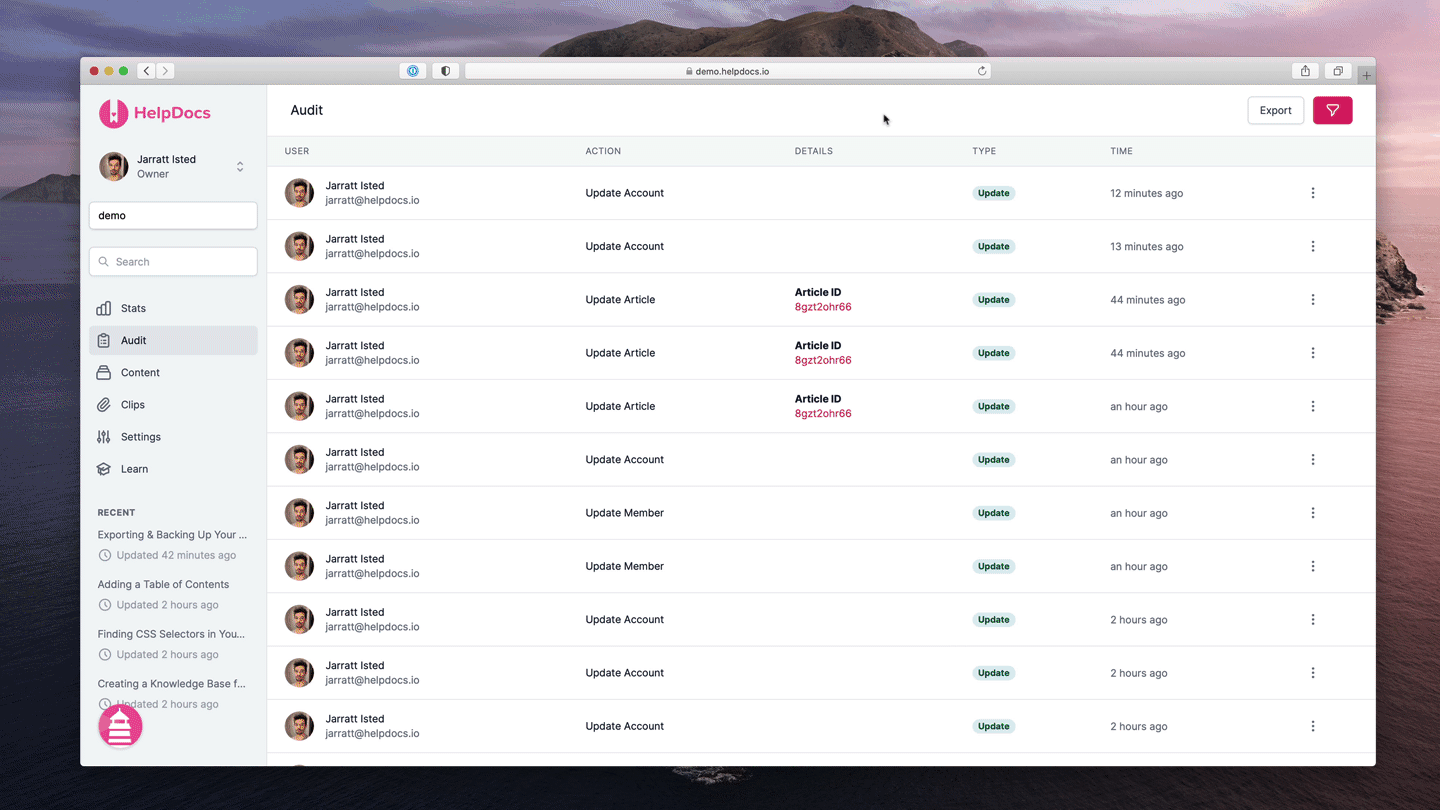
Task: Open the three-dot menu of the first Update Member row
Action: pyautogui.click(x=1313, y=513)
